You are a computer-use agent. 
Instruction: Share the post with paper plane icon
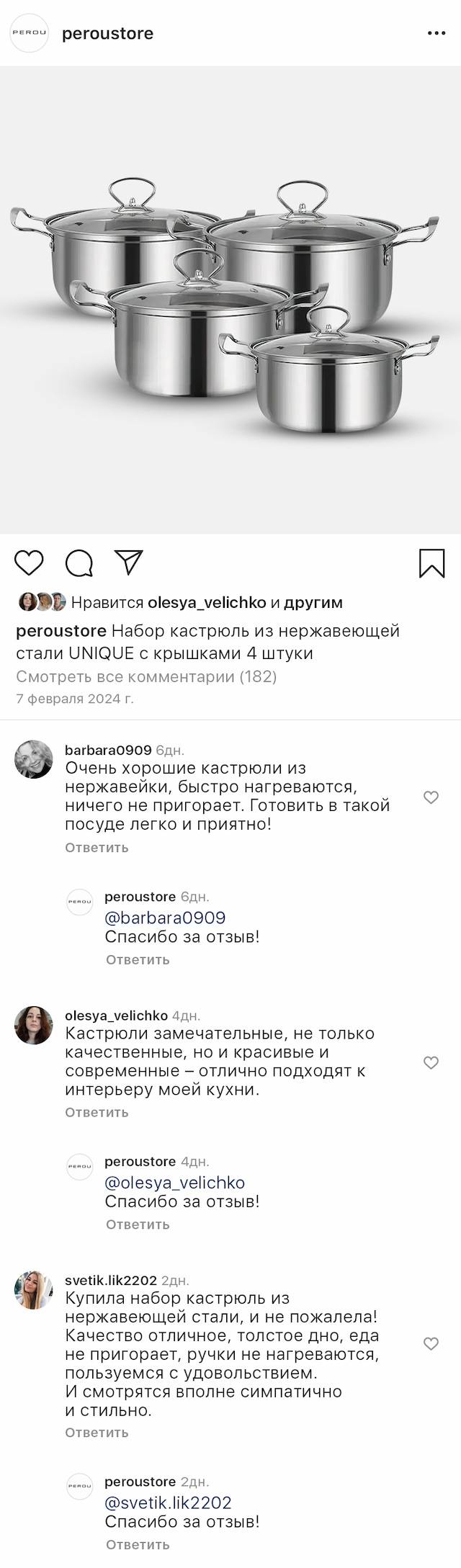[129, 563]
